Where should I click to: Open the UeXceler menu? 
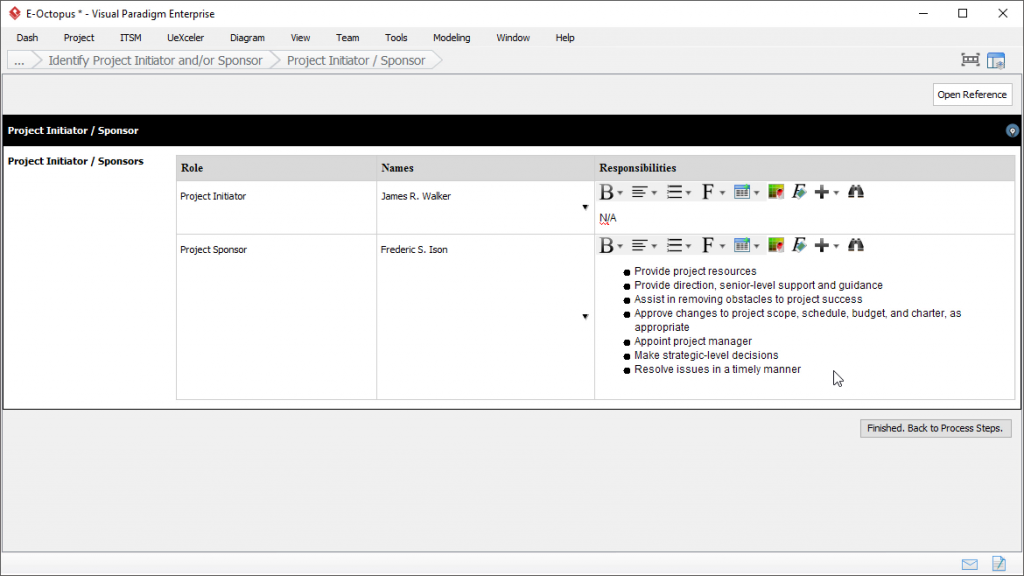pos(185,37)
